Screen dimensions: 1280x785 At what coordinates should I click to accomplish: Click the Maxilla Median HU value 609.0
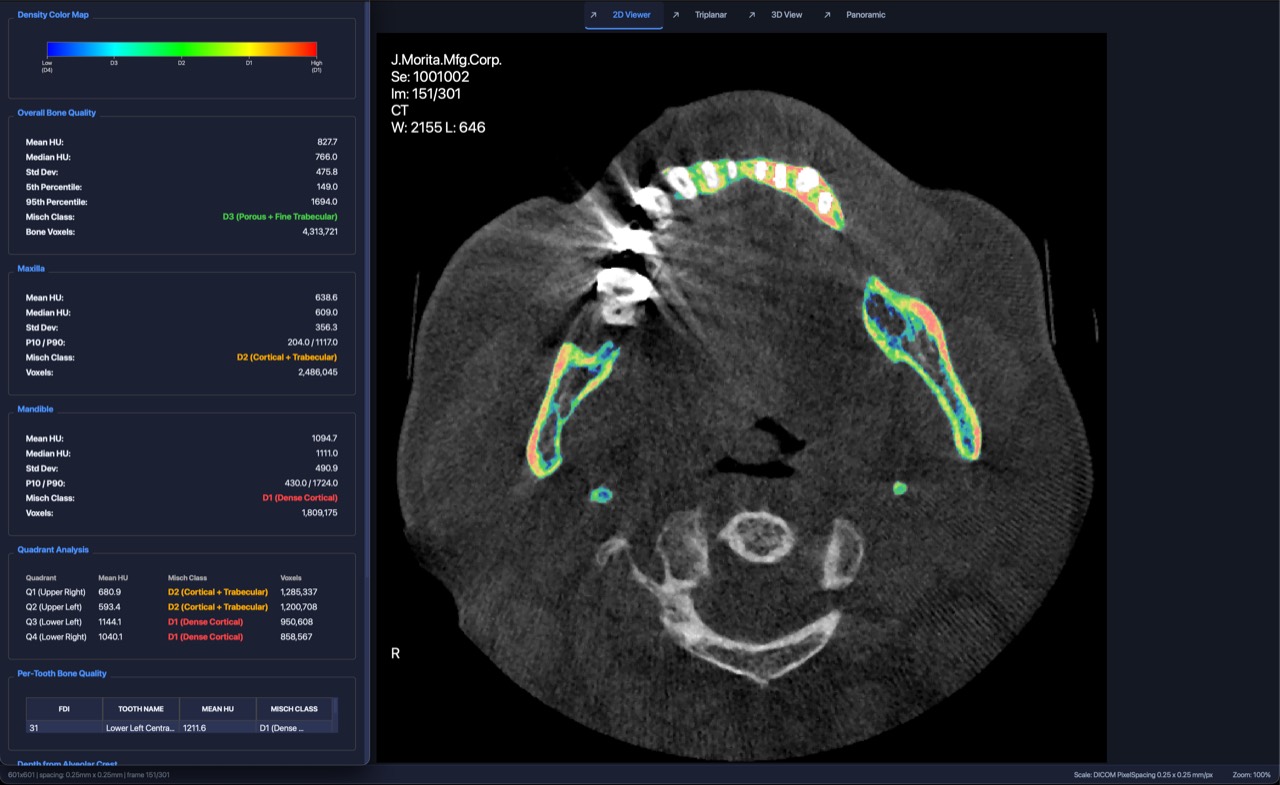tap(326, 313)
